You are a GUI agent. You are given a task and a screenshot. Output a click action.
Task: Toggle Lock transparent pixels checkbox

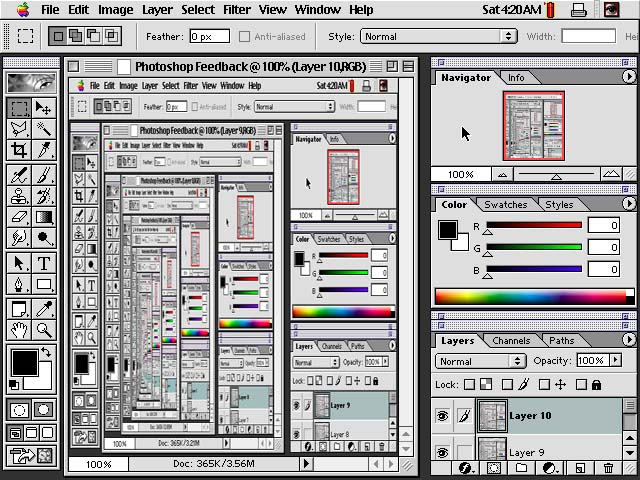pyautogui.click(x=470, y=384)
